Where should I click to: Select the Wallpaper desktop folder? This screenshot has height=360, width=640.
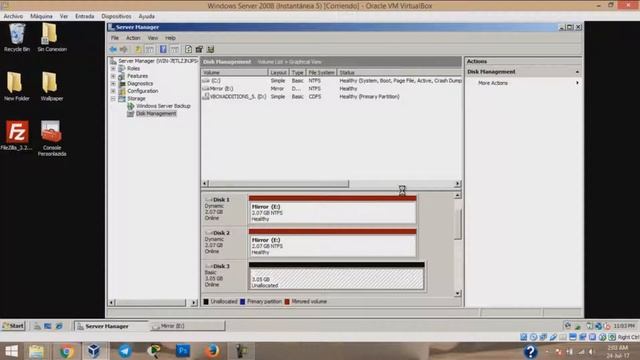coord(52,86)
